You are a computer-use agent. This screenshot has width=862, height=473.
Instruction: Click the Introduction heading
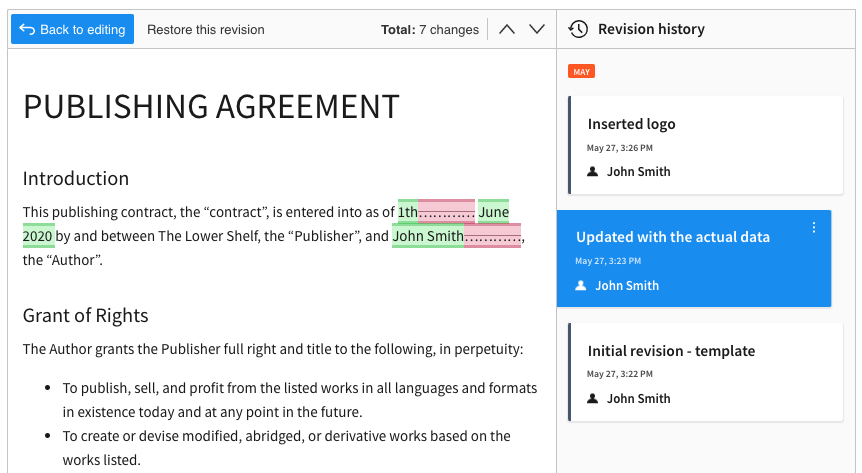pyautogui.click(x=76, y=179)
